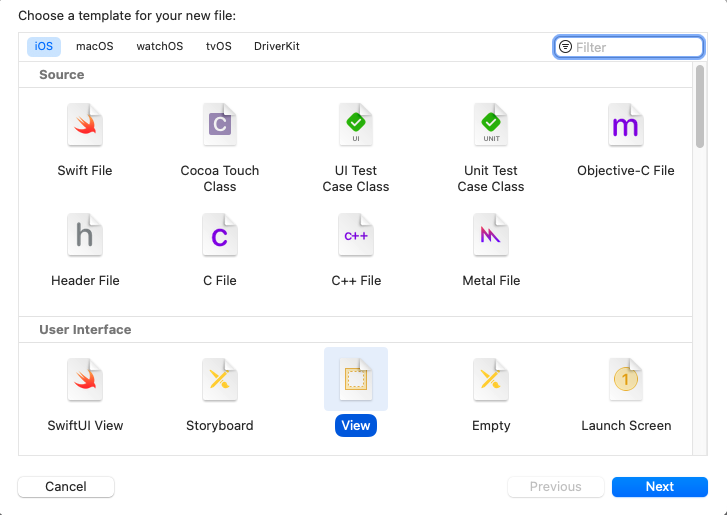The width and height of the screenshot is (727, 515).
Task: Click the "Header File" label
Action: [85, 280]
